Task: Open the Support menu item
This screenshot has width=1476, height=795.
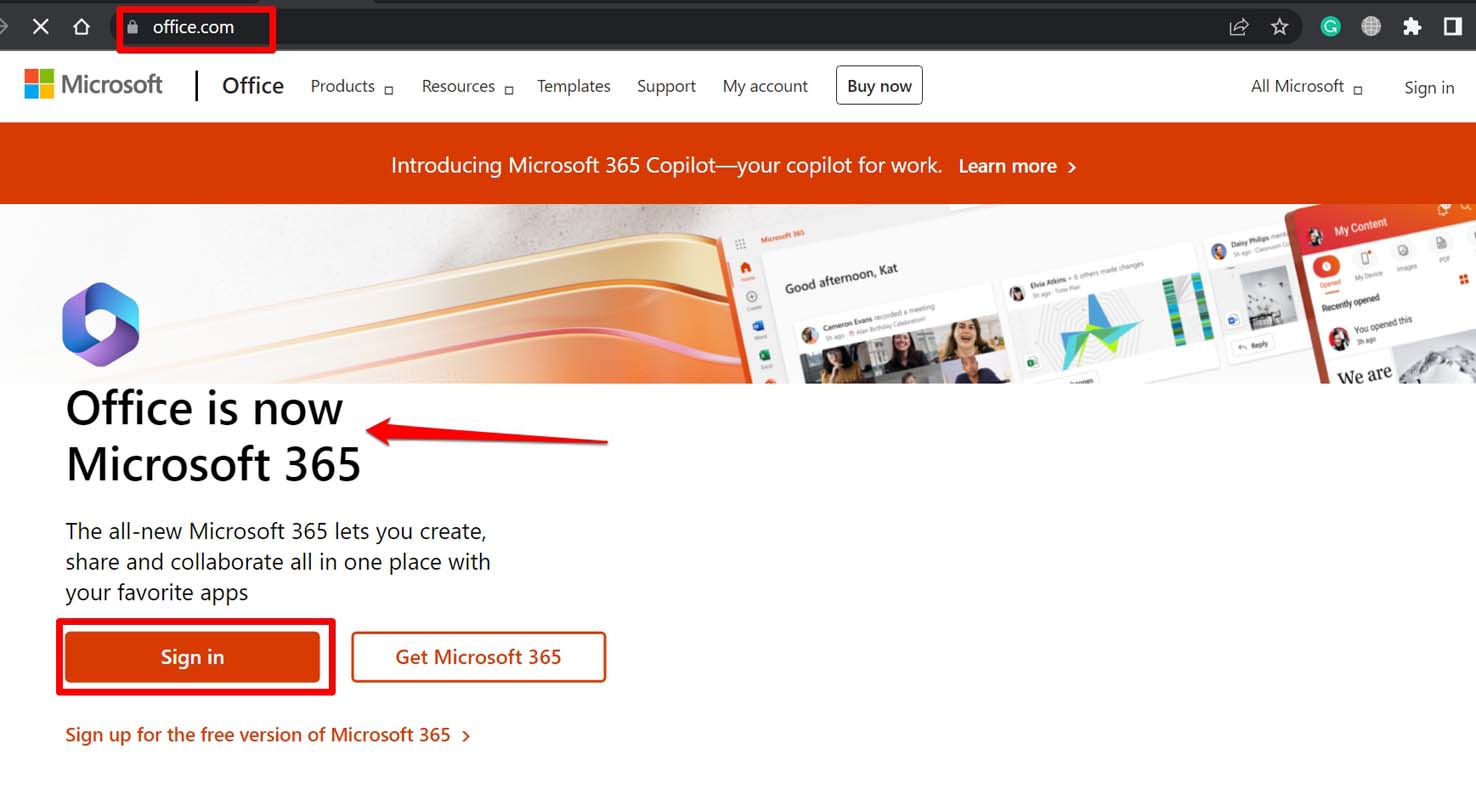Action: pyautogui.click(x=666, y=86)
